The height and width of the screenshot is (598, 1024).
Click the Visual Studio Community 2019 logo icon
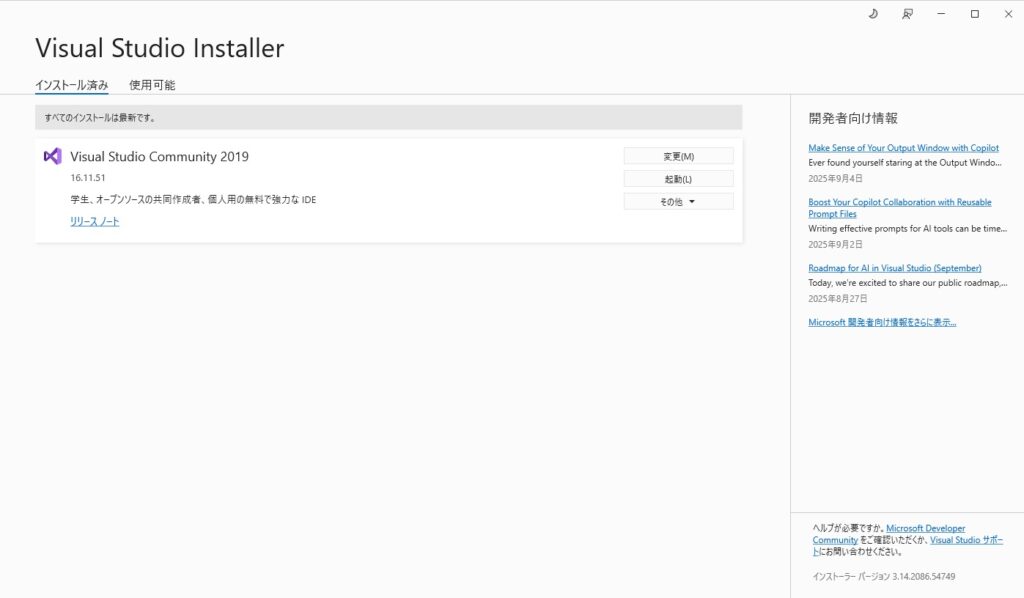(53, 156)
